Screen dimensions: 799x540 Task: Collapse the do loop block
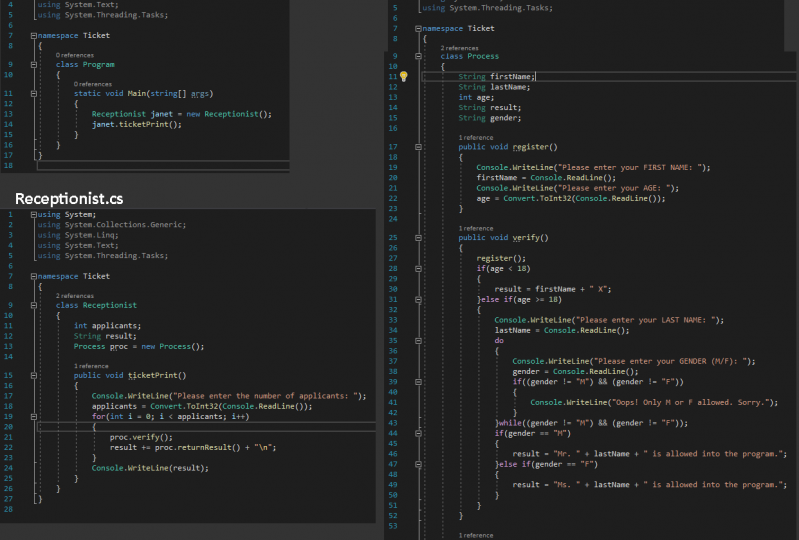click(x=418, y=341)
